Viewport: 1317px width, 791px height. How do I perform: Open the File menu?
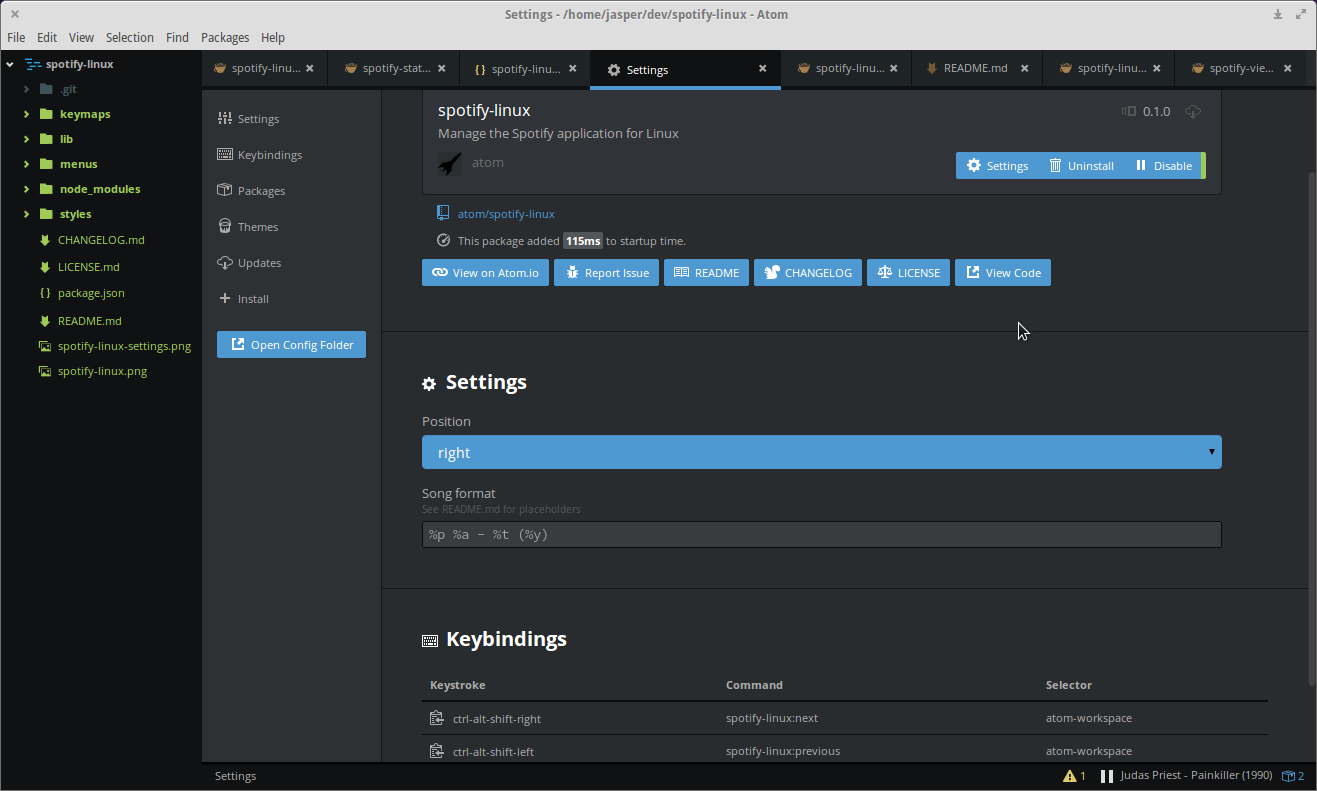[16, 37]
